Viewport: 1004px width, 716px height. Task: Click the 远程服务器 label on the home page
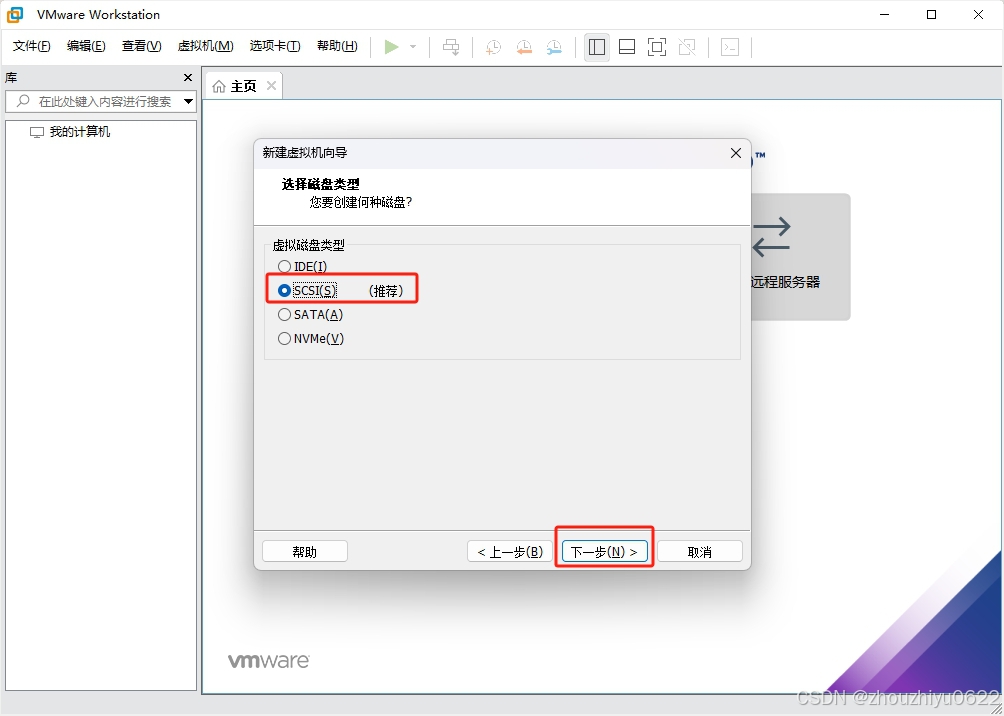tap(786, 282)
